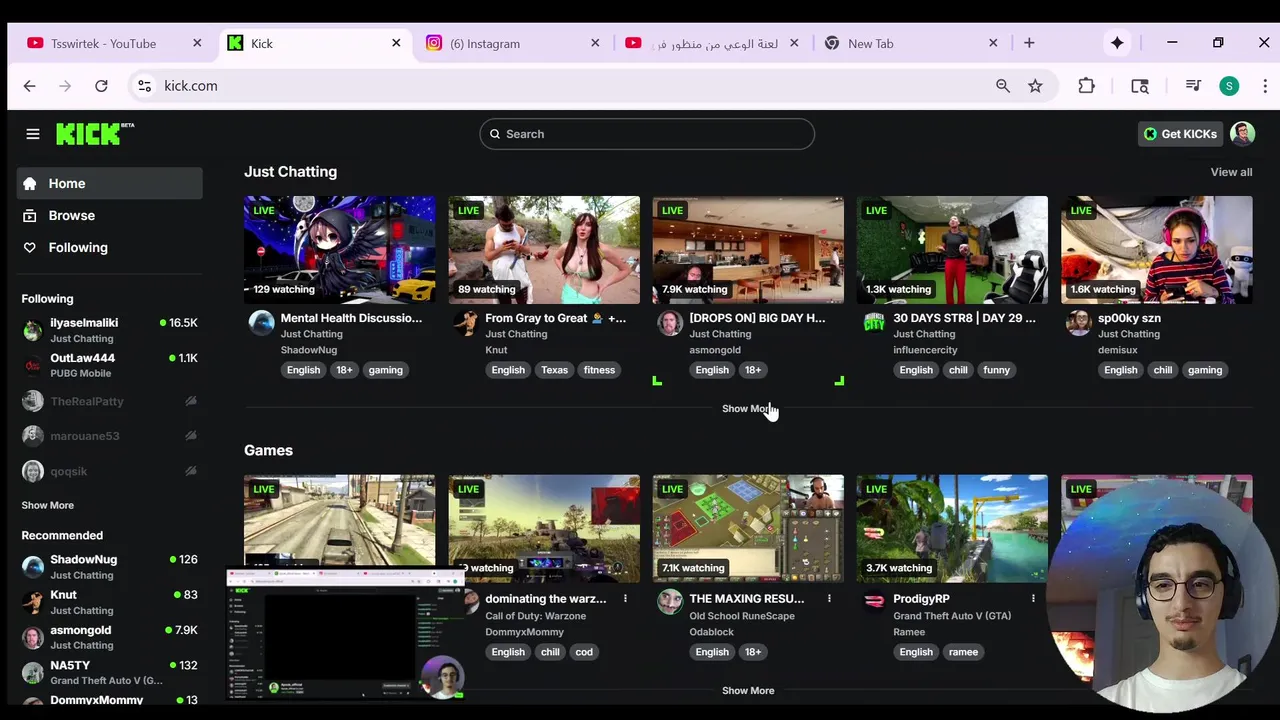
Task: Open ilyaselmaliki in Following list
Action: pyautogui.click(x=110, y=330)
